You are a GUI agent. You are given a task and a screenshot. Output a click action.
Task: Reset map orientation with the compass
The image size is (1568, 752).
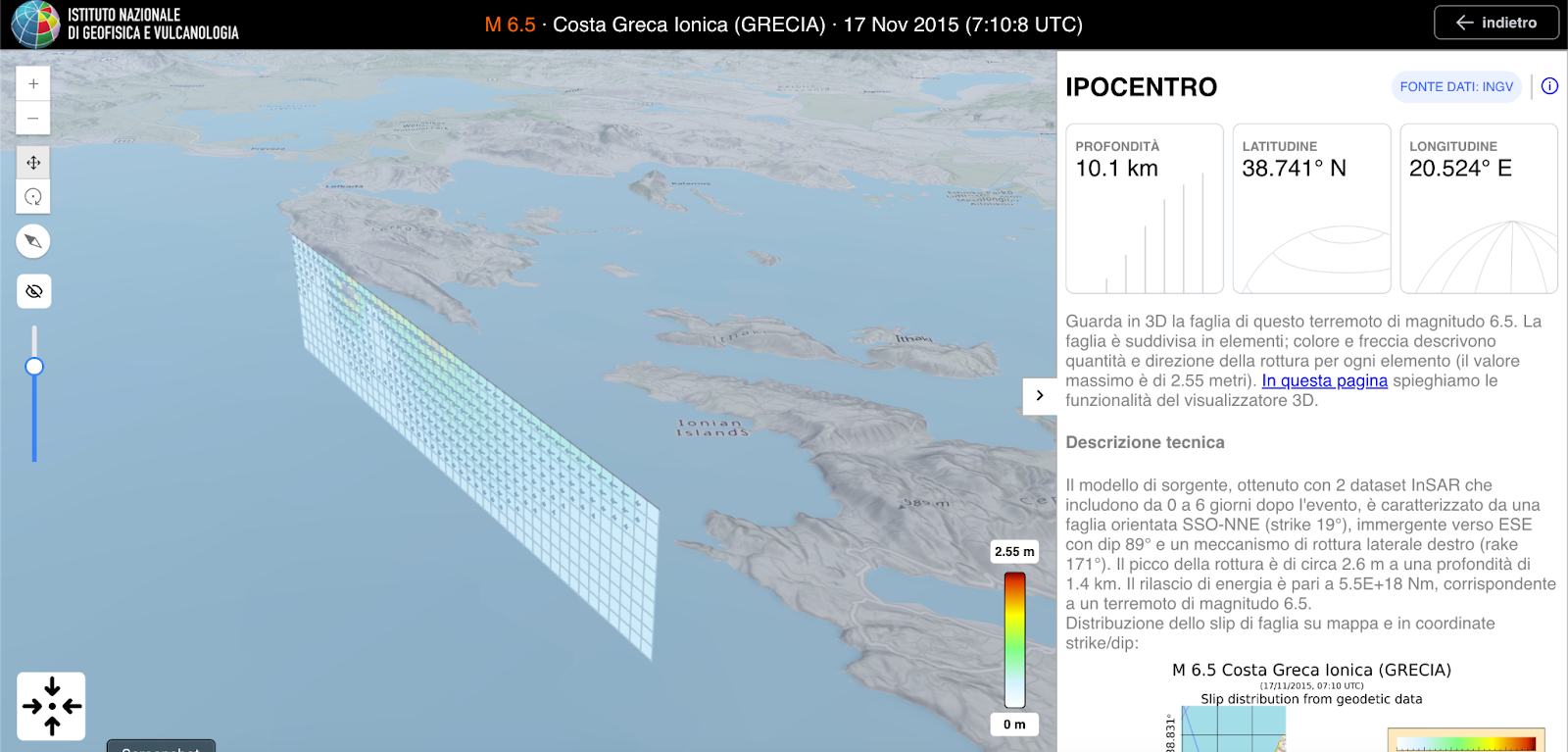[x=33, y=241]
